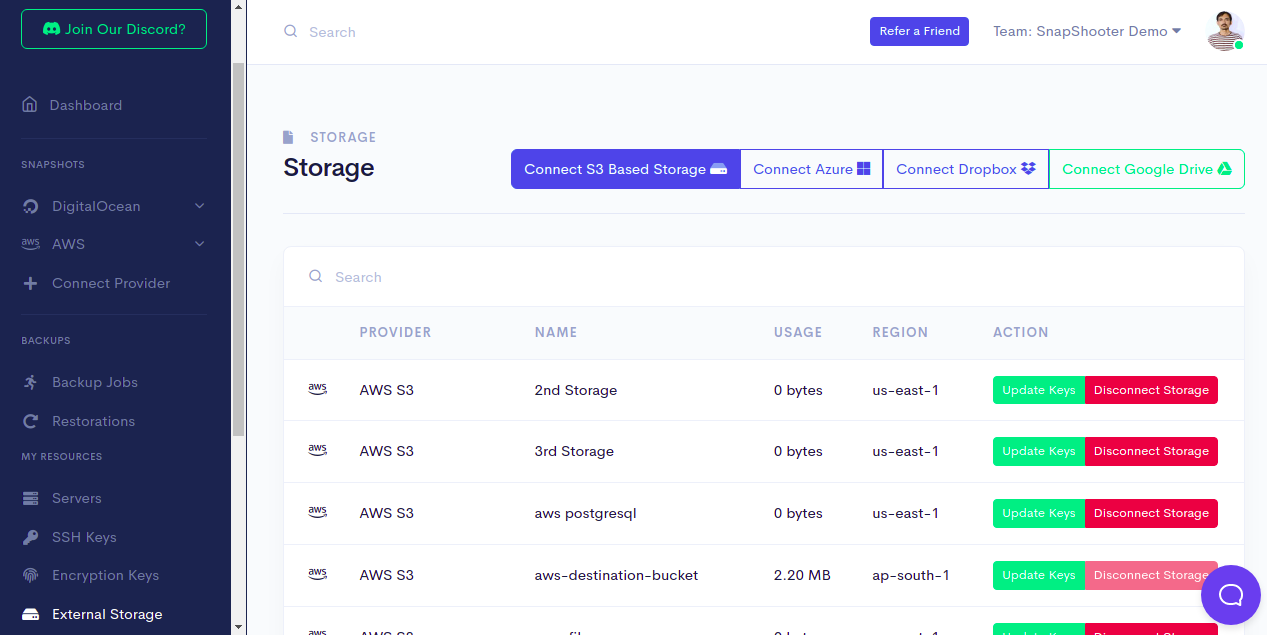Open the chat support bubble
This screenshot has width=1267, height=635.
click(x=1231, y=595)
